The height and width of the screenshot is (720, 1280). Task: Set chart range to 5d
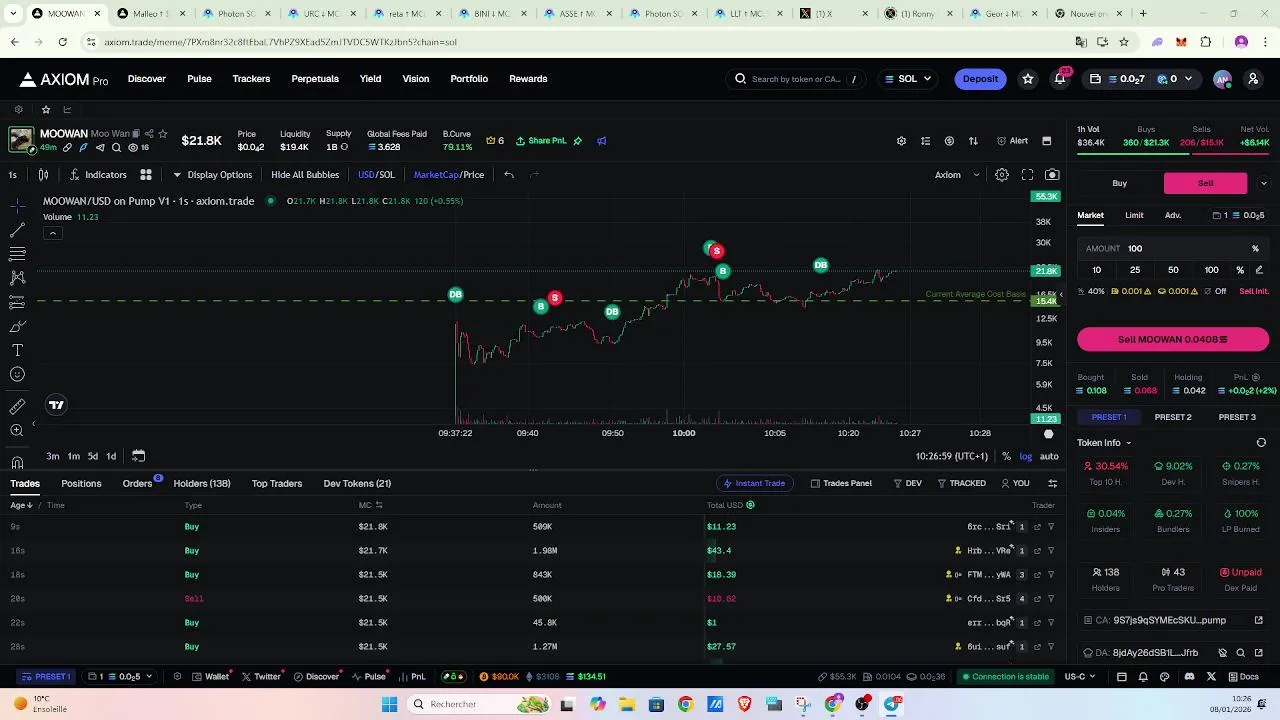(x=92, y=456)
